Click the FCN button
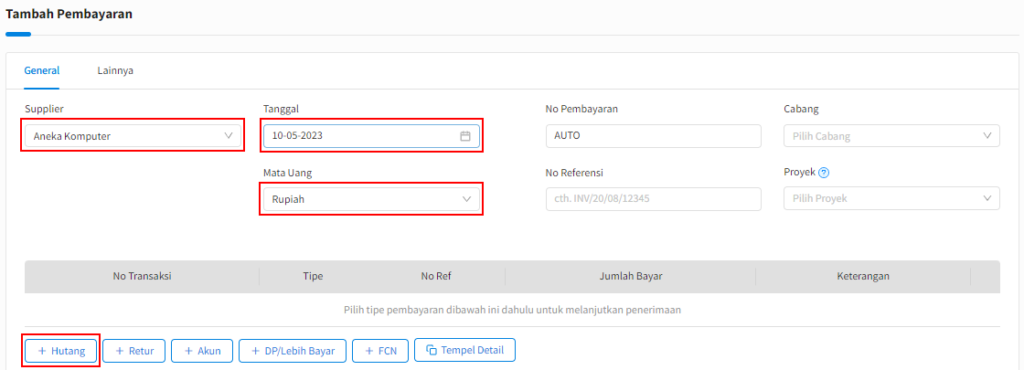 coord(381,350)
